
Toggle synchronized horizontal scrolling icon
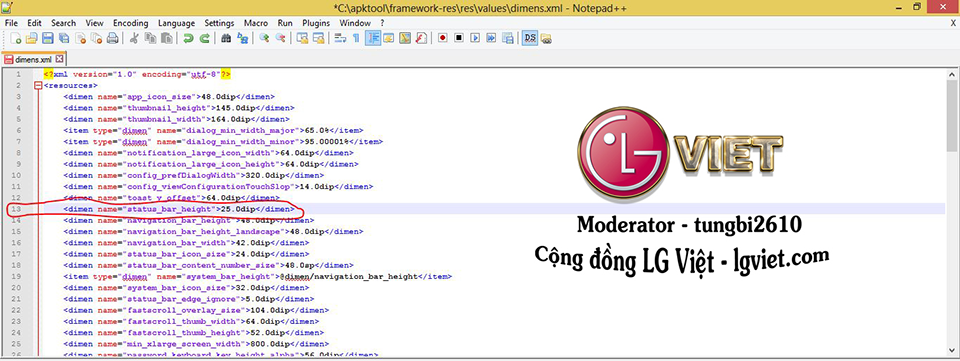click(x=318, y=38)
